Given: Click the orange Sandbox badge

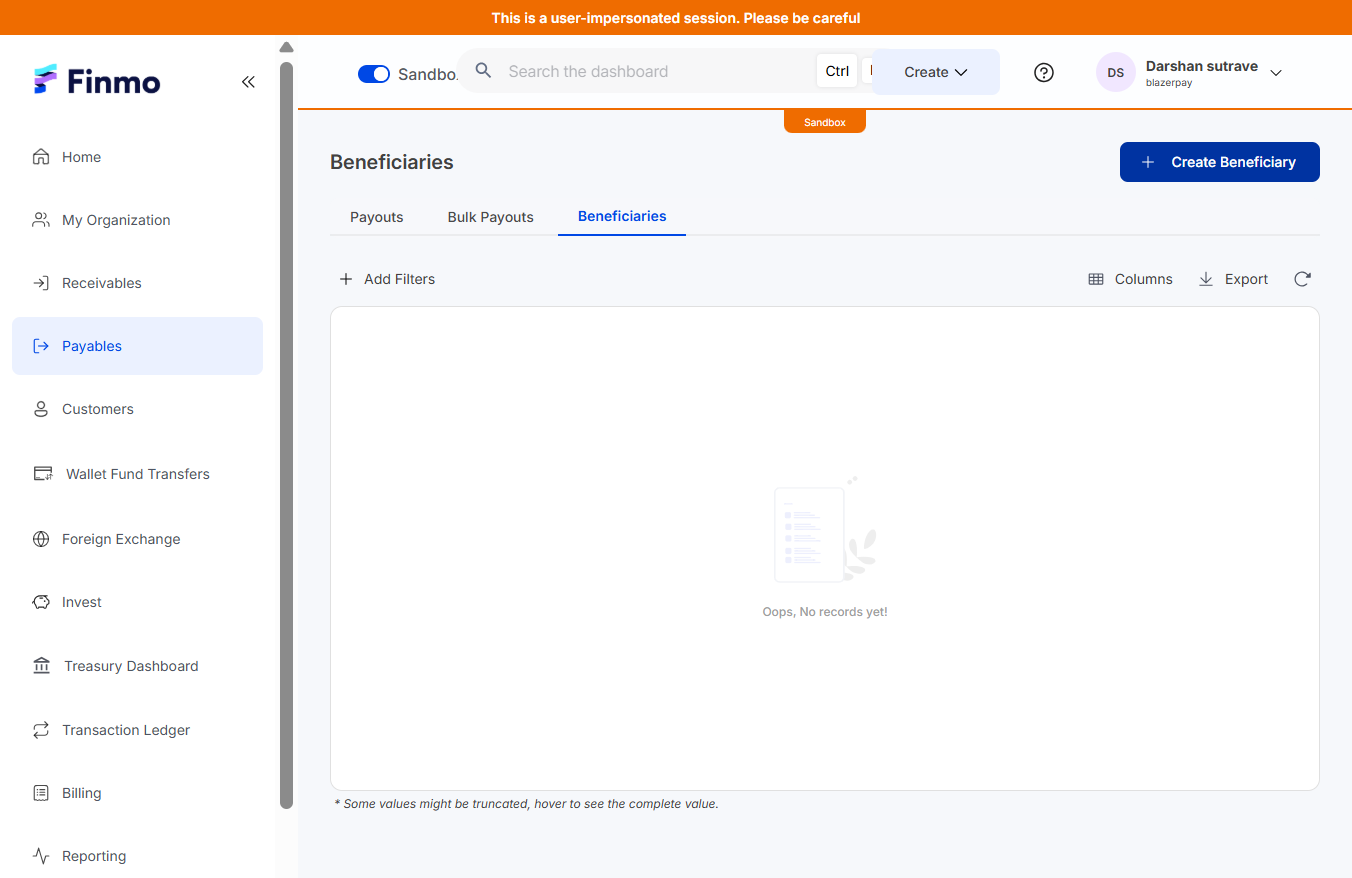Looking at the screenshot, I should click(x=825, y=122).
